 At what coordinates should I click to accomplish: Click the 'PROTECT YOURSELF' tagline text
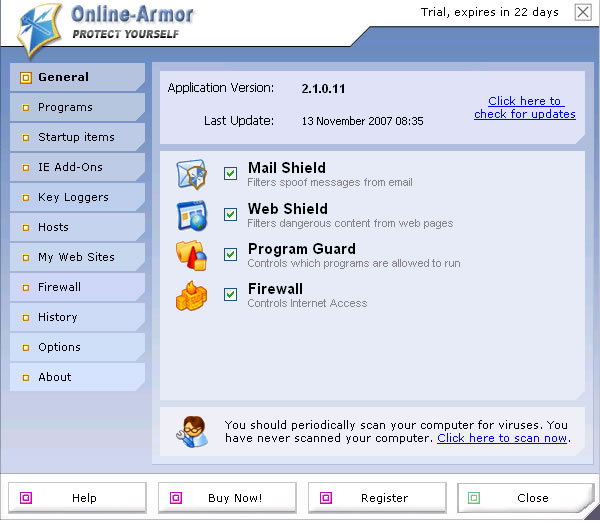[126, 34]
